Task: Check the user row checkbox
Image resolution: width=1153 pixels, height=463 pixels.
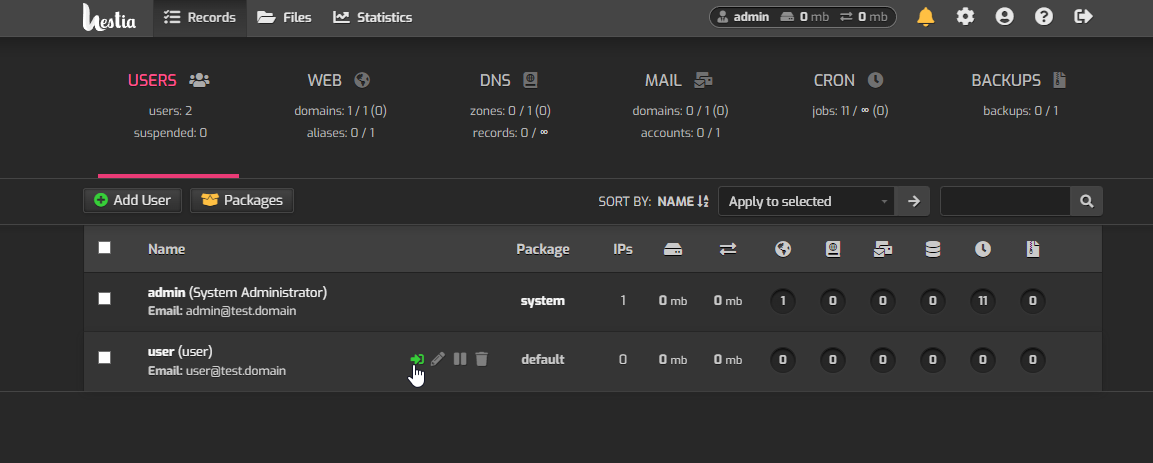Action: [104, 357]
